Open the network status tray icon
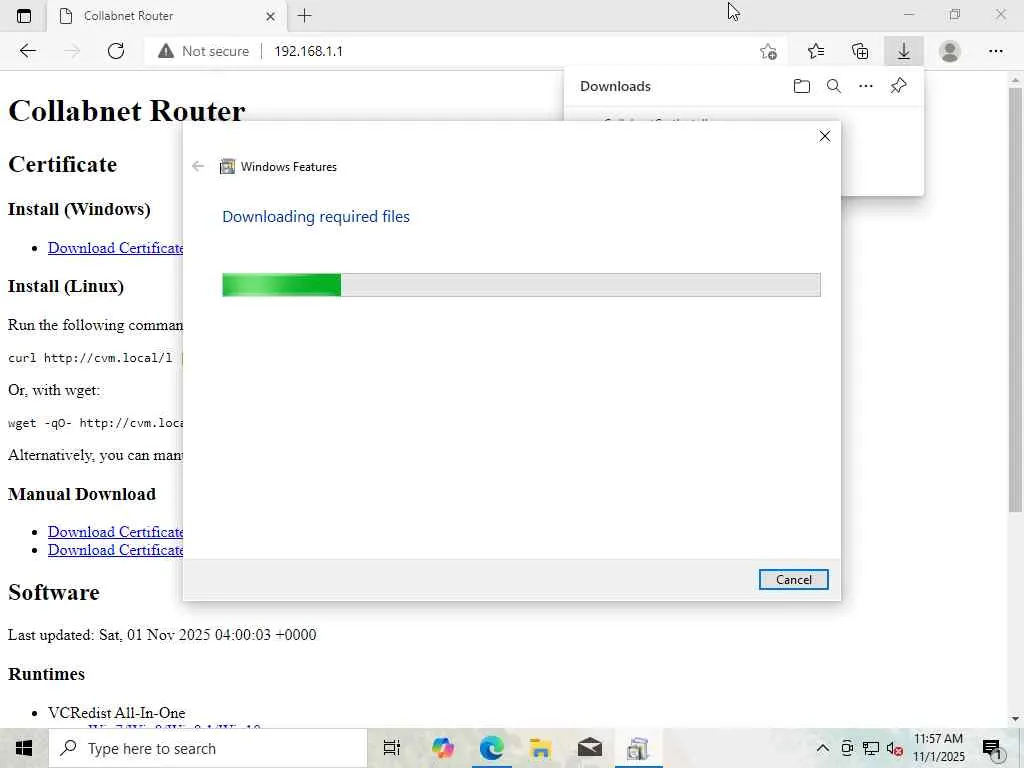 (871, 748)
